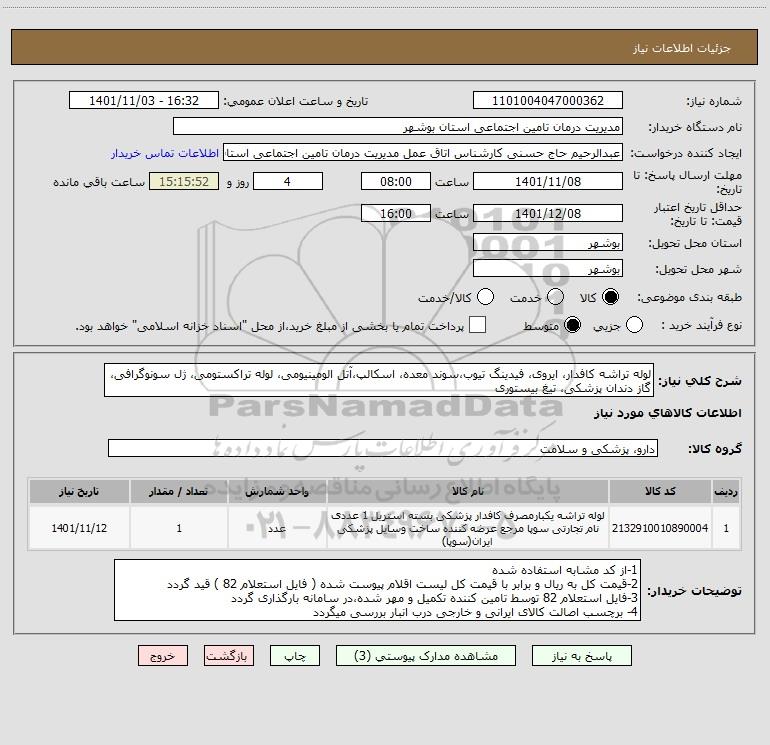The height and width of the screenshot is (745, 770).
Task: Click the request creator name field
Action: 423,153
